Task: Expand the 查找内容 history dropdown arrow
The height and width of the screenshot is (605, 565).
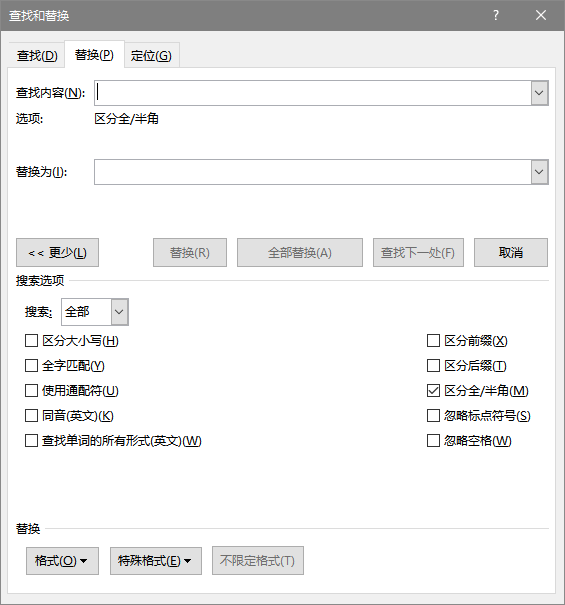Action: [x=539, y=93]
